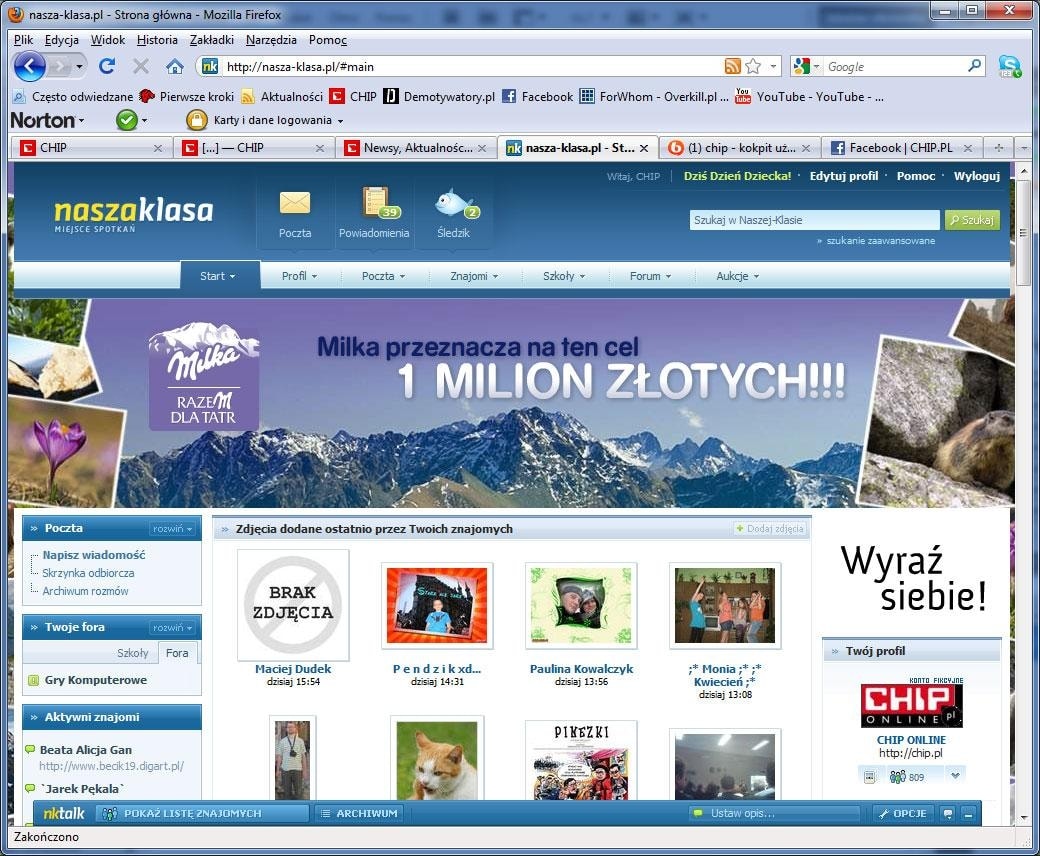Click Wyloguj to log out
Viewport: 1040px width, 856px height.
point(976,176)
